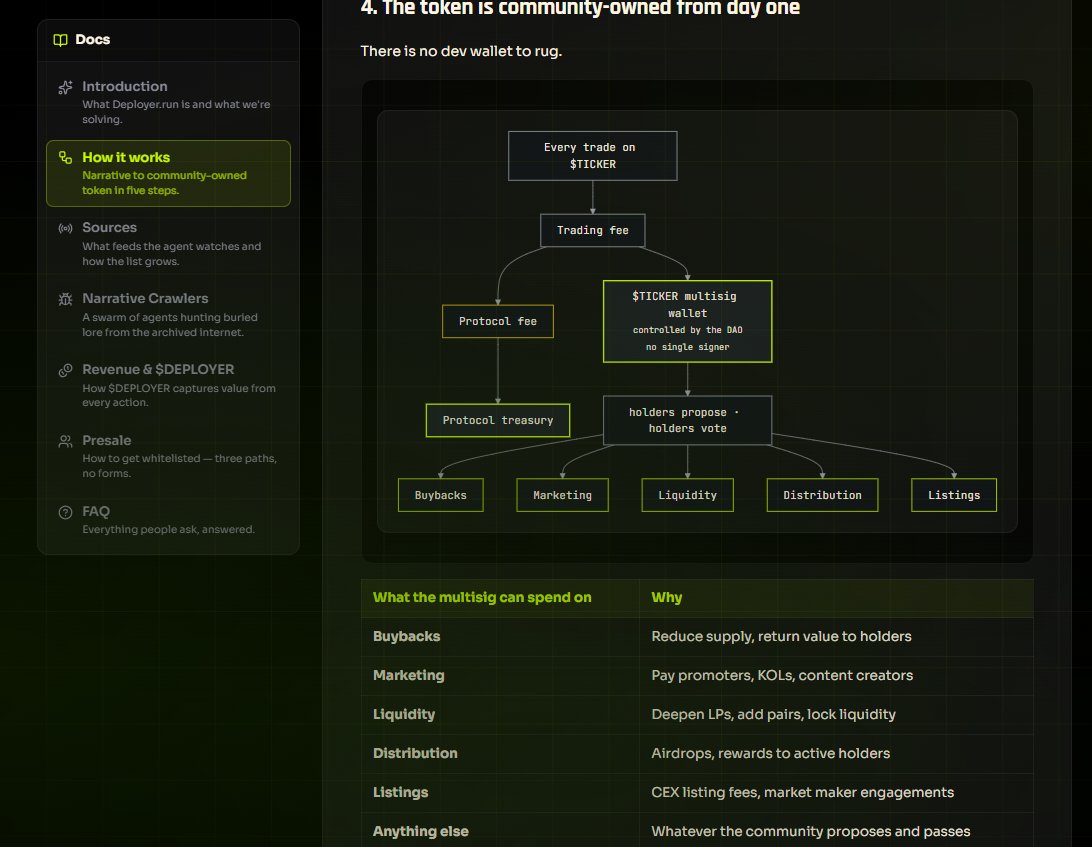Open the FAQ page
This screenshot has width=1092, height=847.
(x=169, y=520)
